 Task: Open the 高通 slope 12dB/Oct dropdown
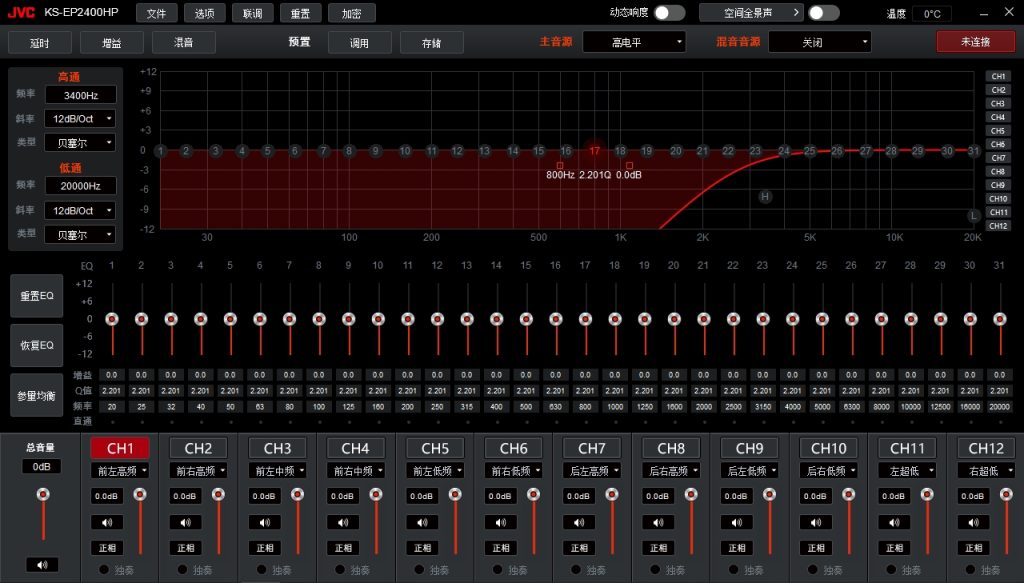click(x=80, y=119)
